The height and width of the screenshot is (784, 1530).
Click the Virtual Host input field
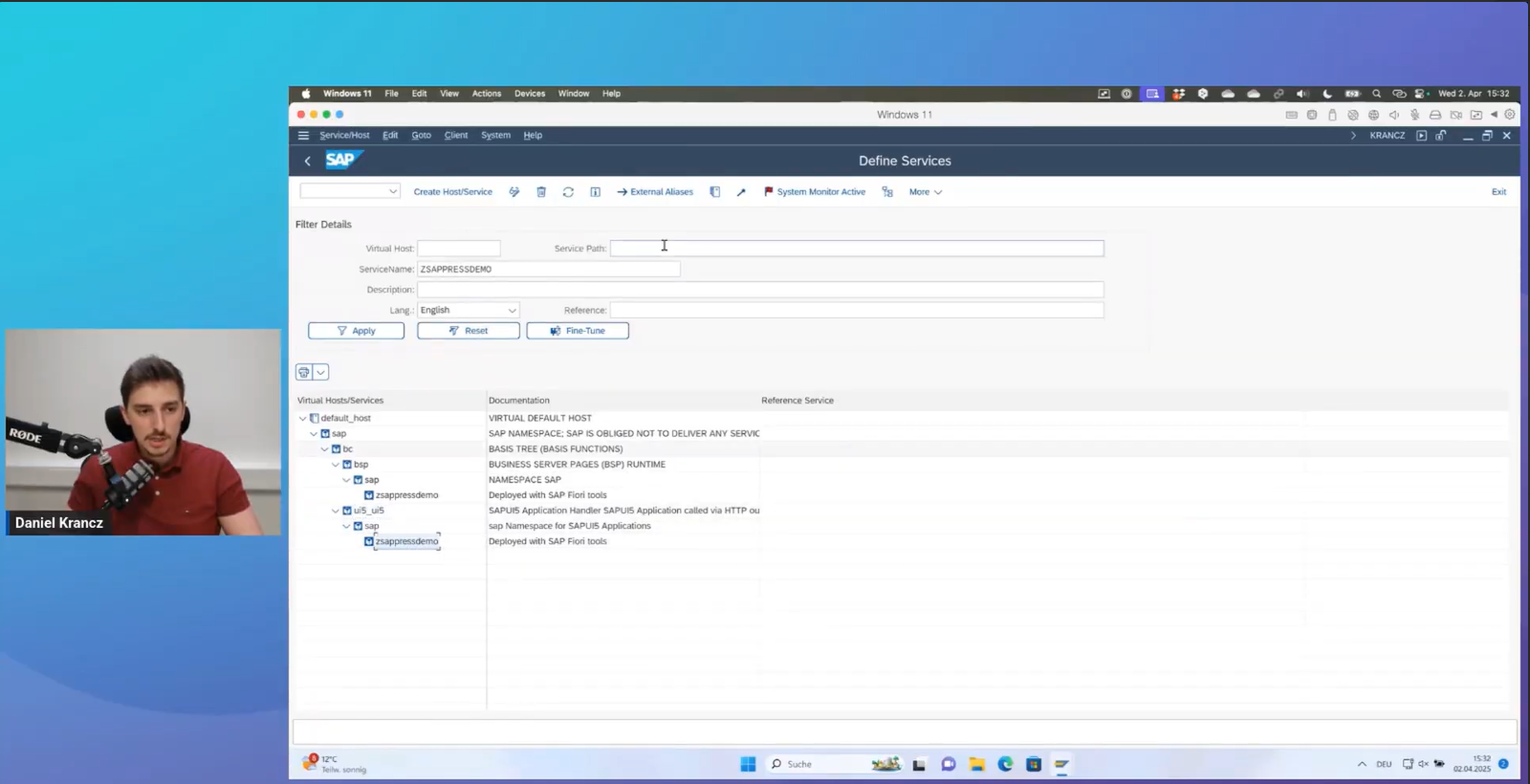pyautogui.click(x=459, y=249)
